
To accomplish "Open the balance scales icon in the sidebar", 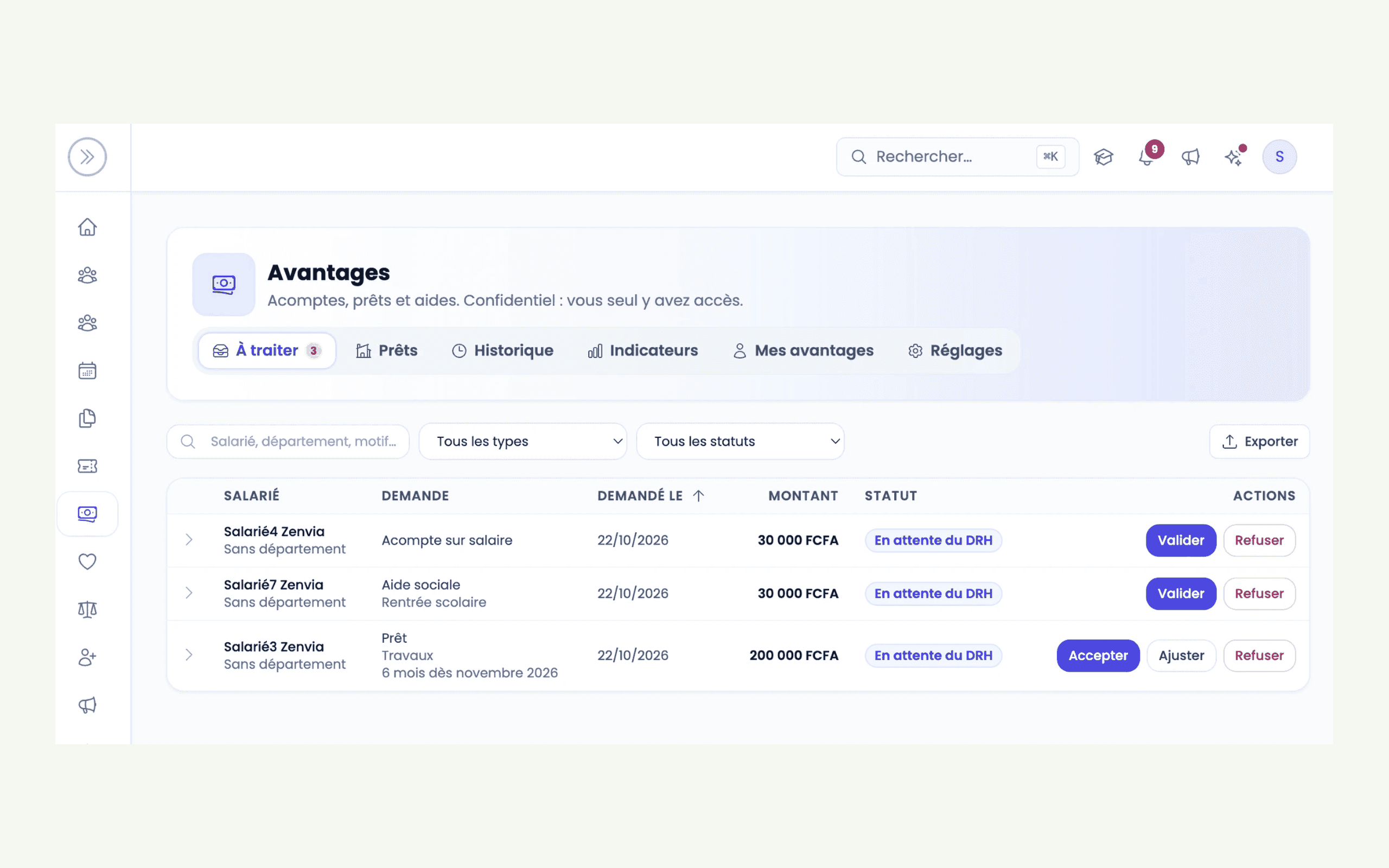I will click(87, 609).
